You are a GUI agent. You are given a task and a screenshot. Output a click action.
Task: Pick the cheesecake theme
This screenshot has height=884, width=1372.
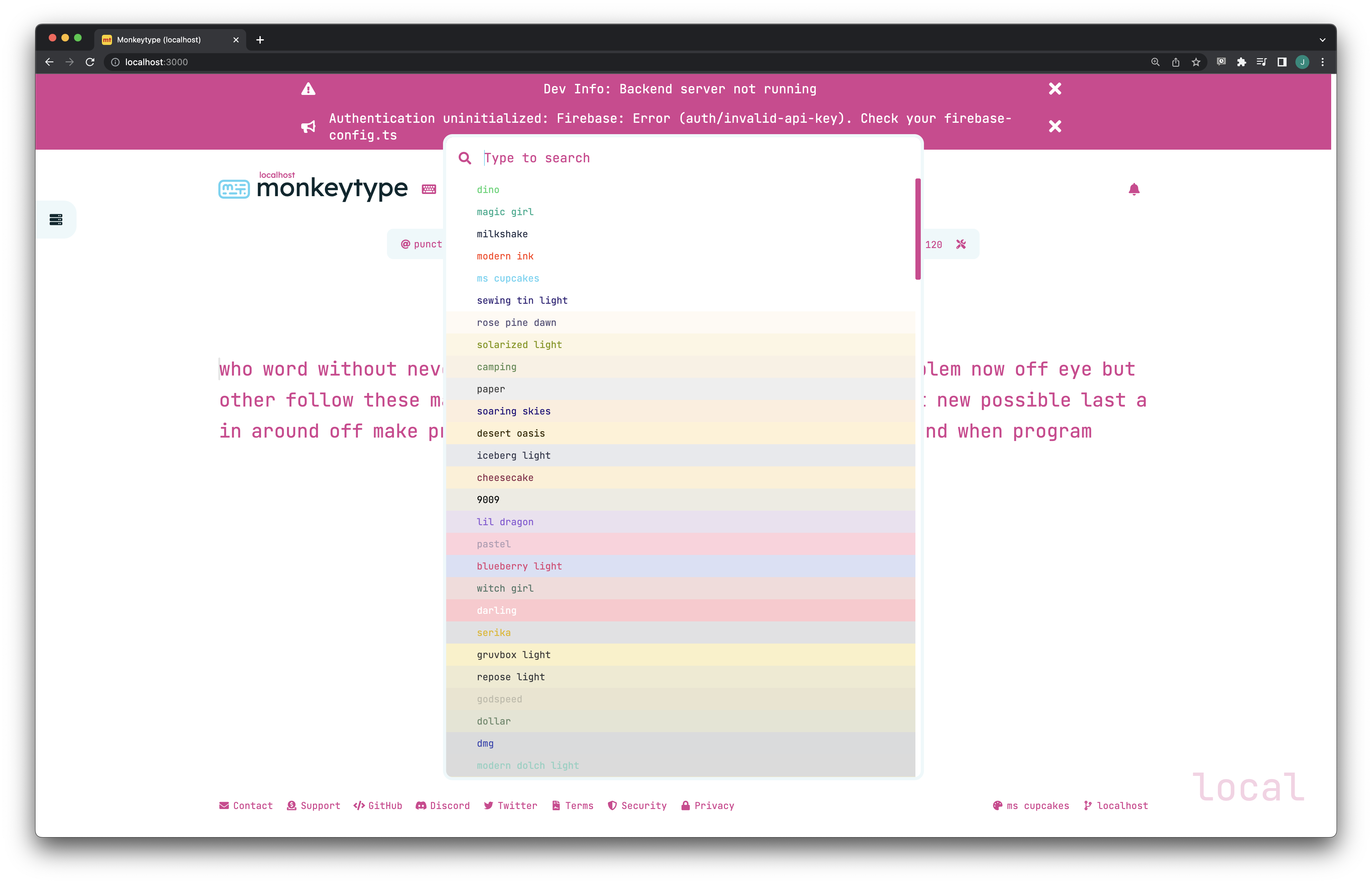[681, 477]
